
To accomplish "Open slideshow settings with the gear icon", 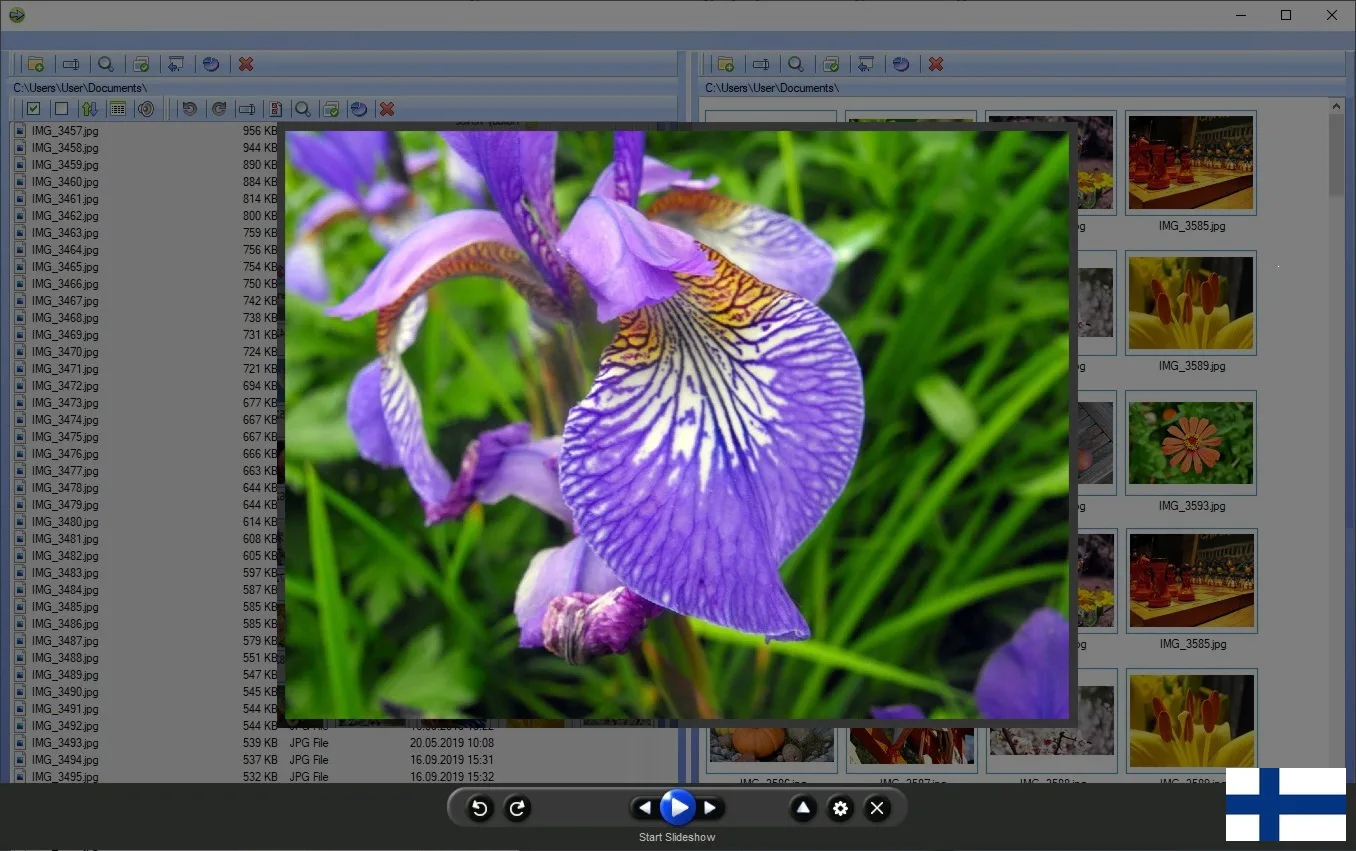I will [840, 808].
